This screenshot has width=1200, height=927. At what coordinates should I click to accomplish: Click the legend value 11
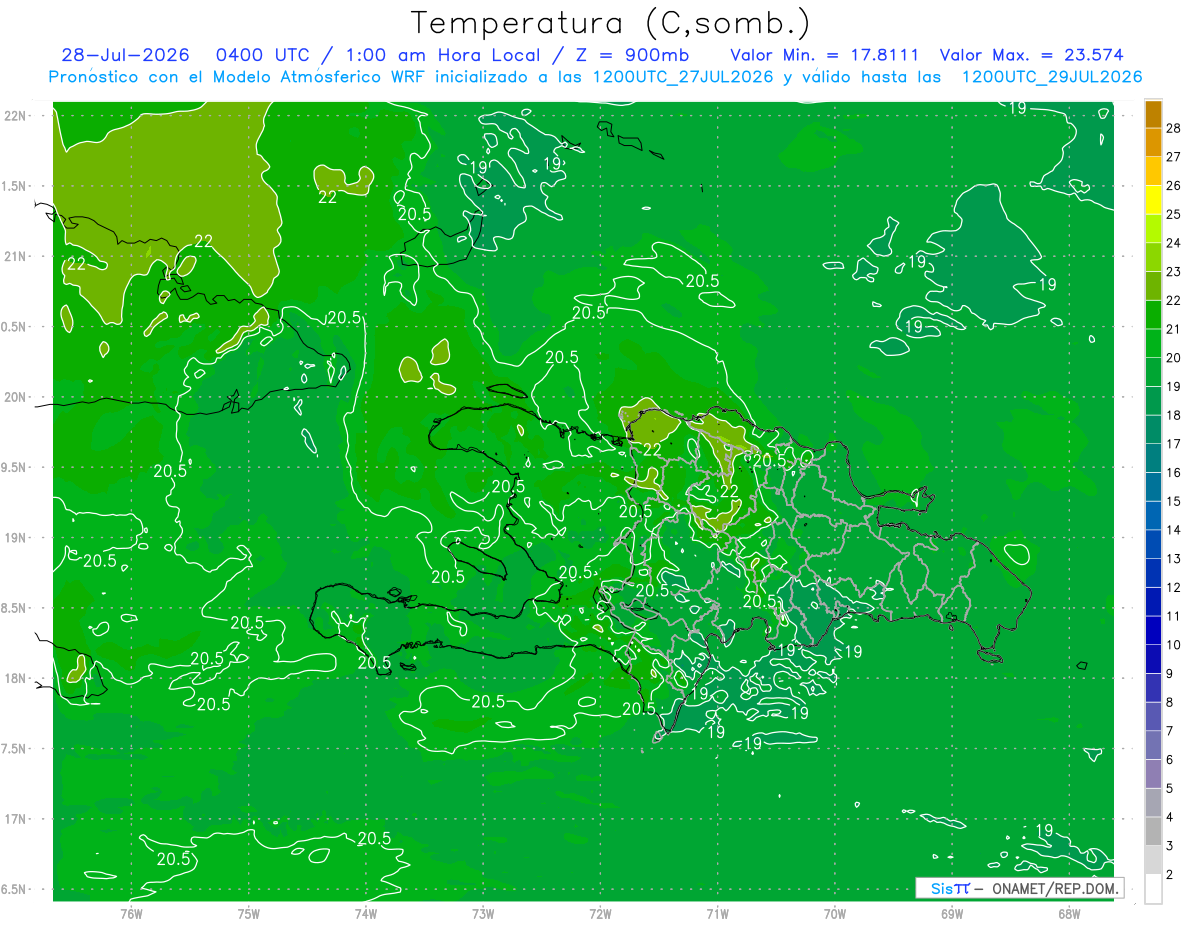pos(1174,616)
